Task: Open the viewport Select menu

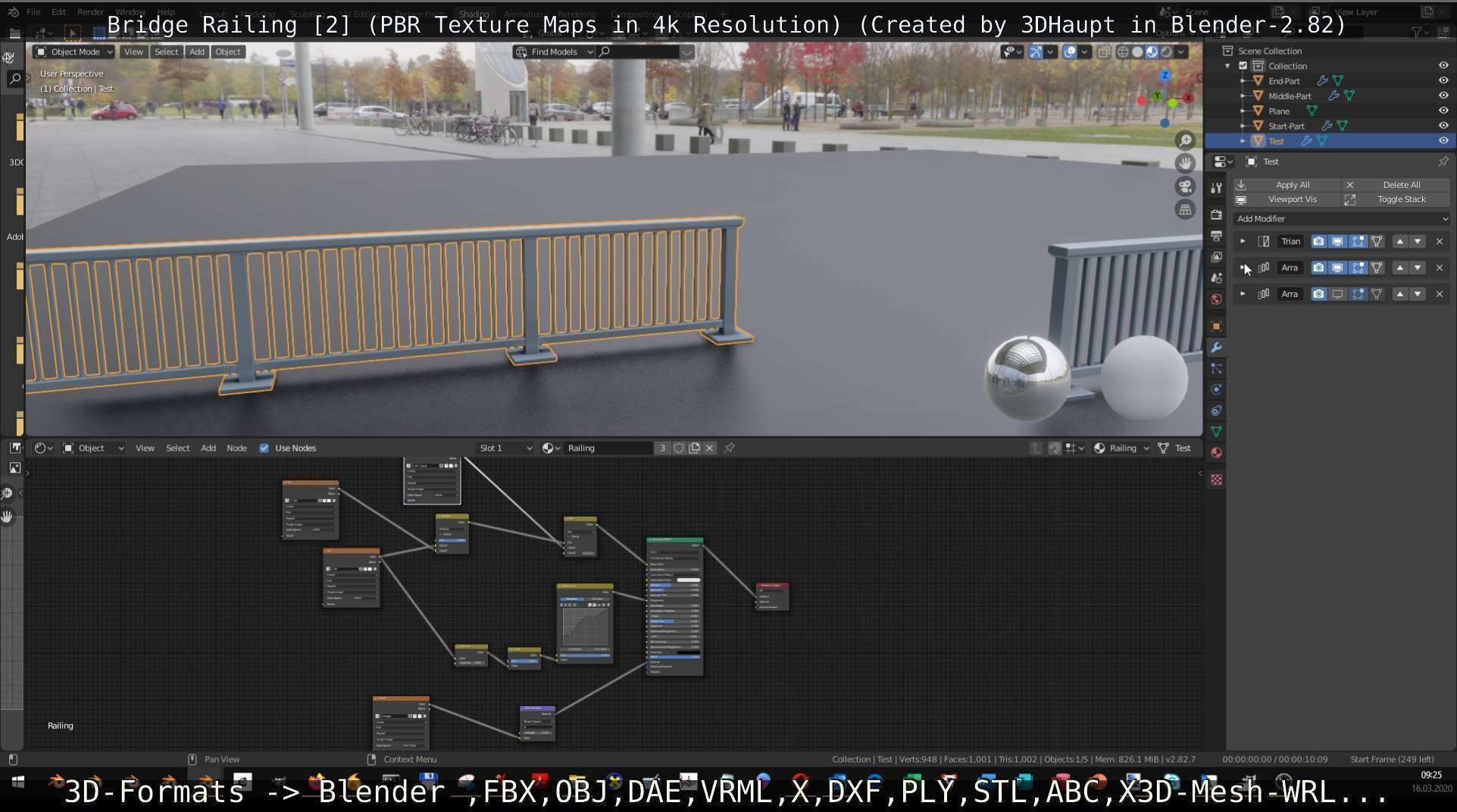Action: point(167,52)
